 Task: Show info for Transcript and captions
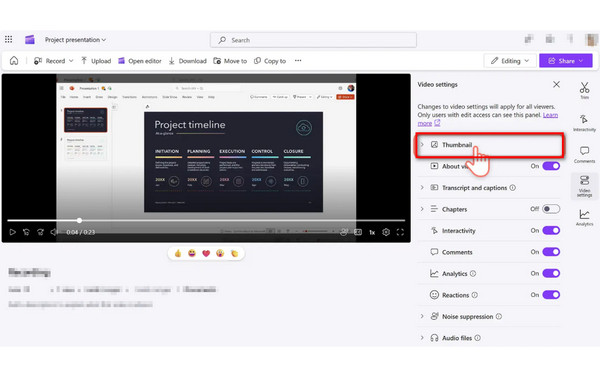click(513, 187)
